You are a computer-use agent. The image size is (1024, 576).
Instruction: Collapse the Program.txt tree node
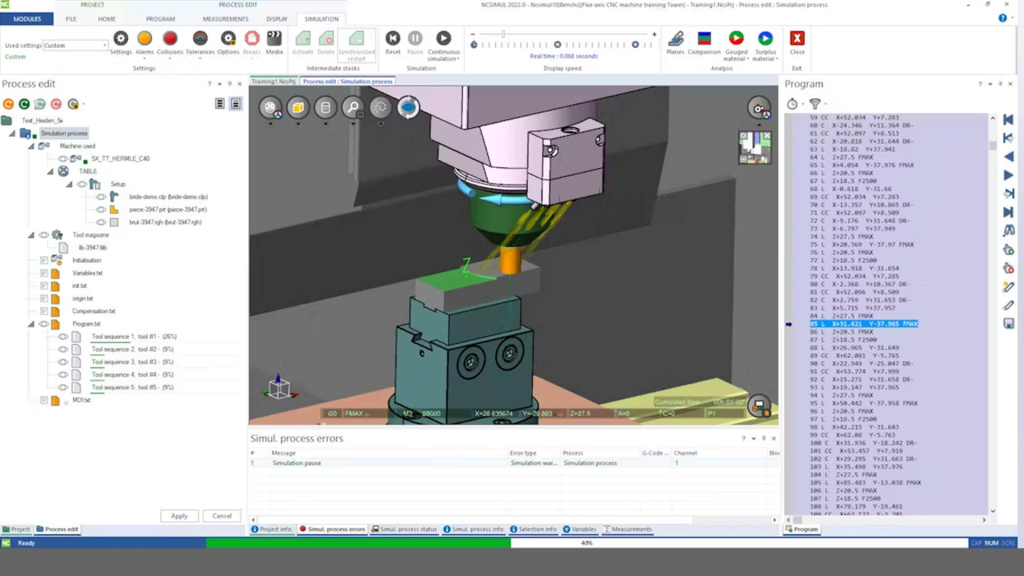pyautogui.click(x=32, y=324)
